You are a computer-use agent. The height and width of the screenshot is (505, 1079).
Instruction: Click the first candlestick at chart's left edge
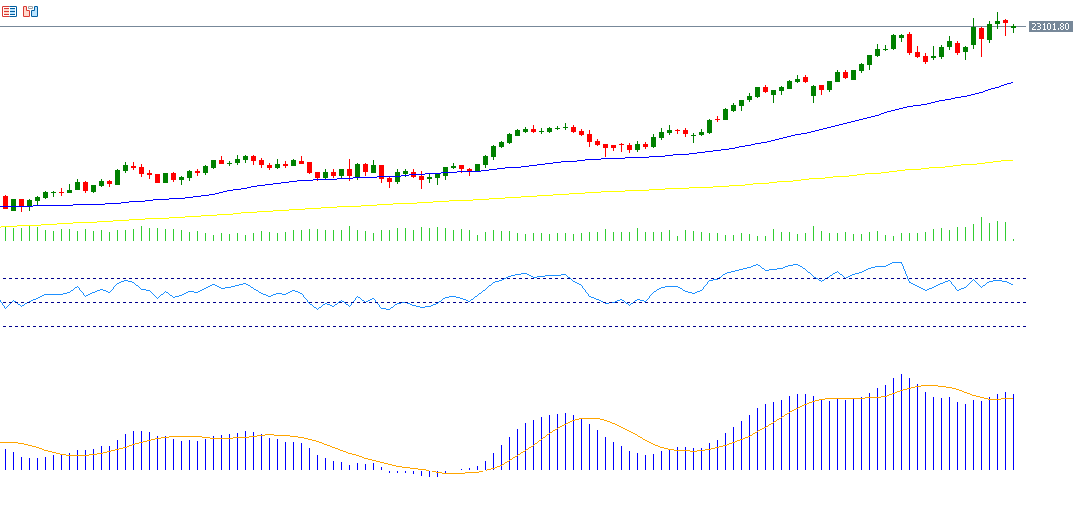pos(5,201)
